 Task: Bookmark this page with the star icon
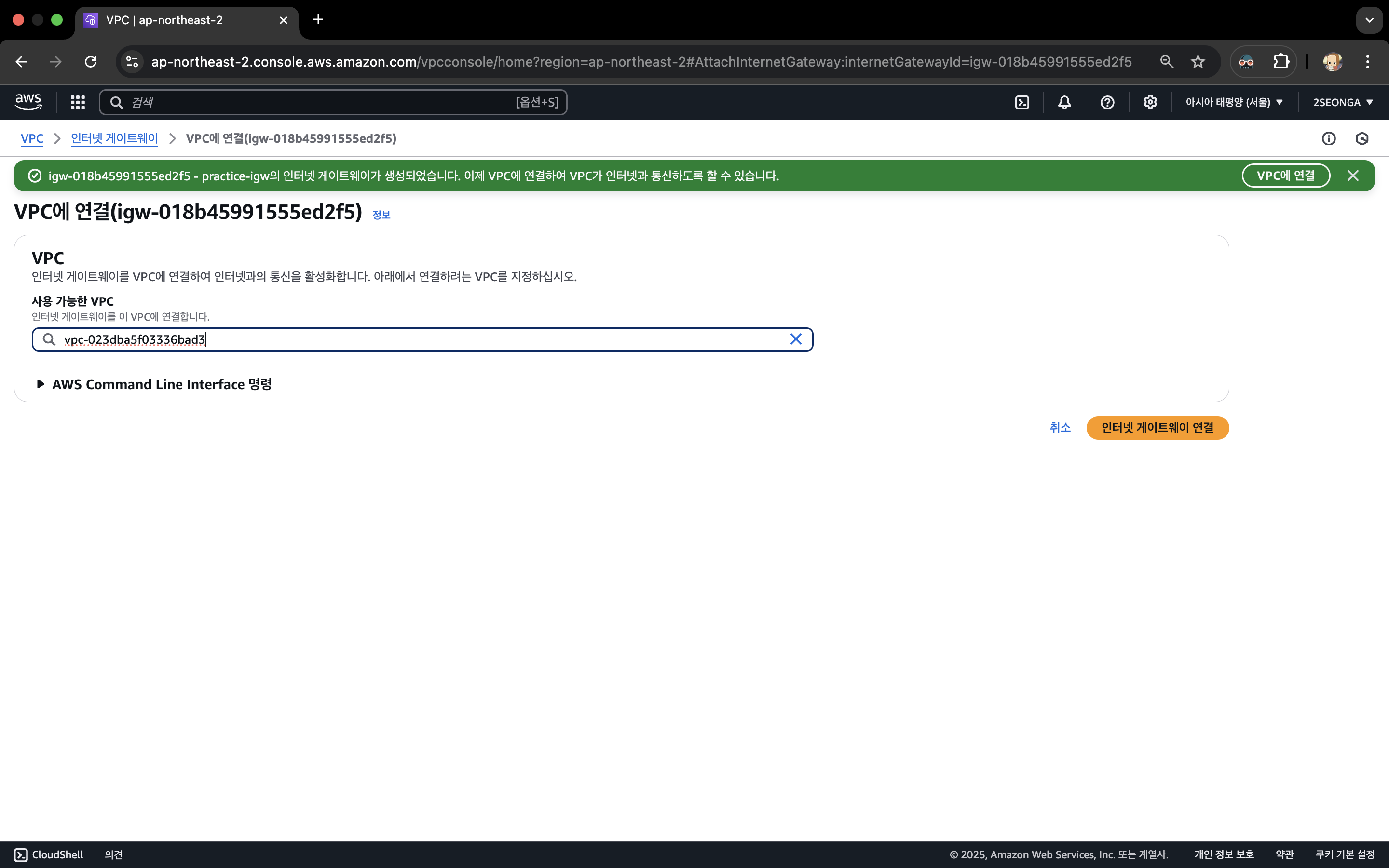(x=1198, y=62)
